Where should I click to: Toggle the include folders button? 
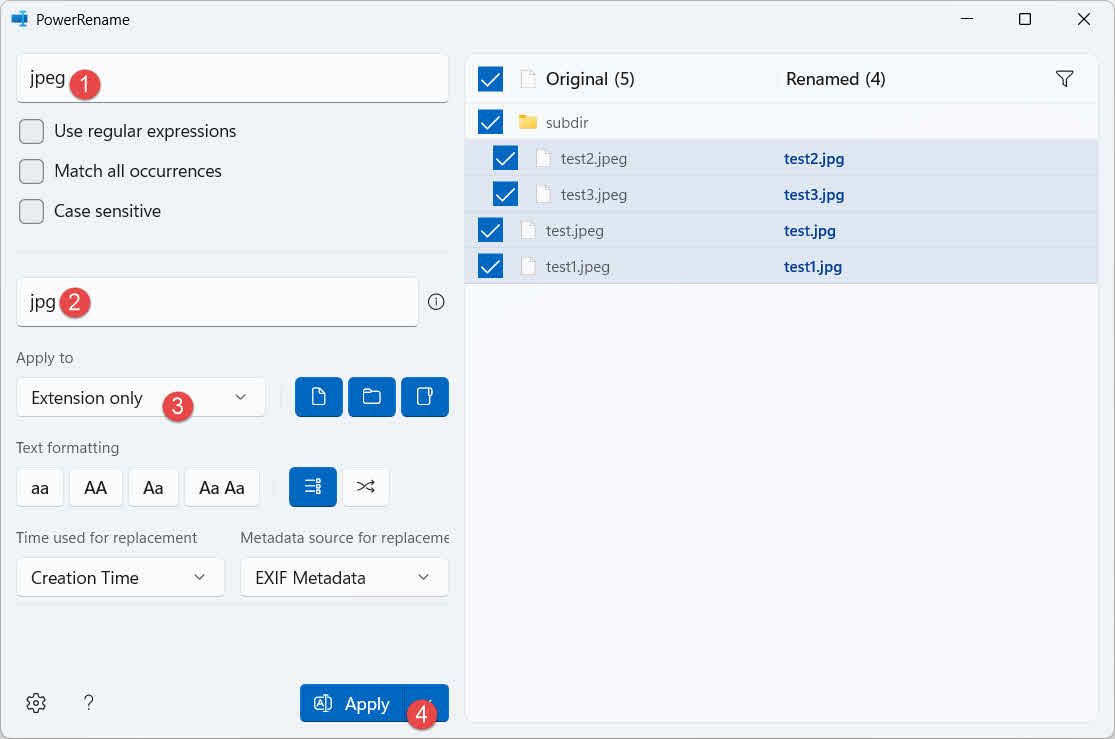pyautogui.click(x=372, y=397)
